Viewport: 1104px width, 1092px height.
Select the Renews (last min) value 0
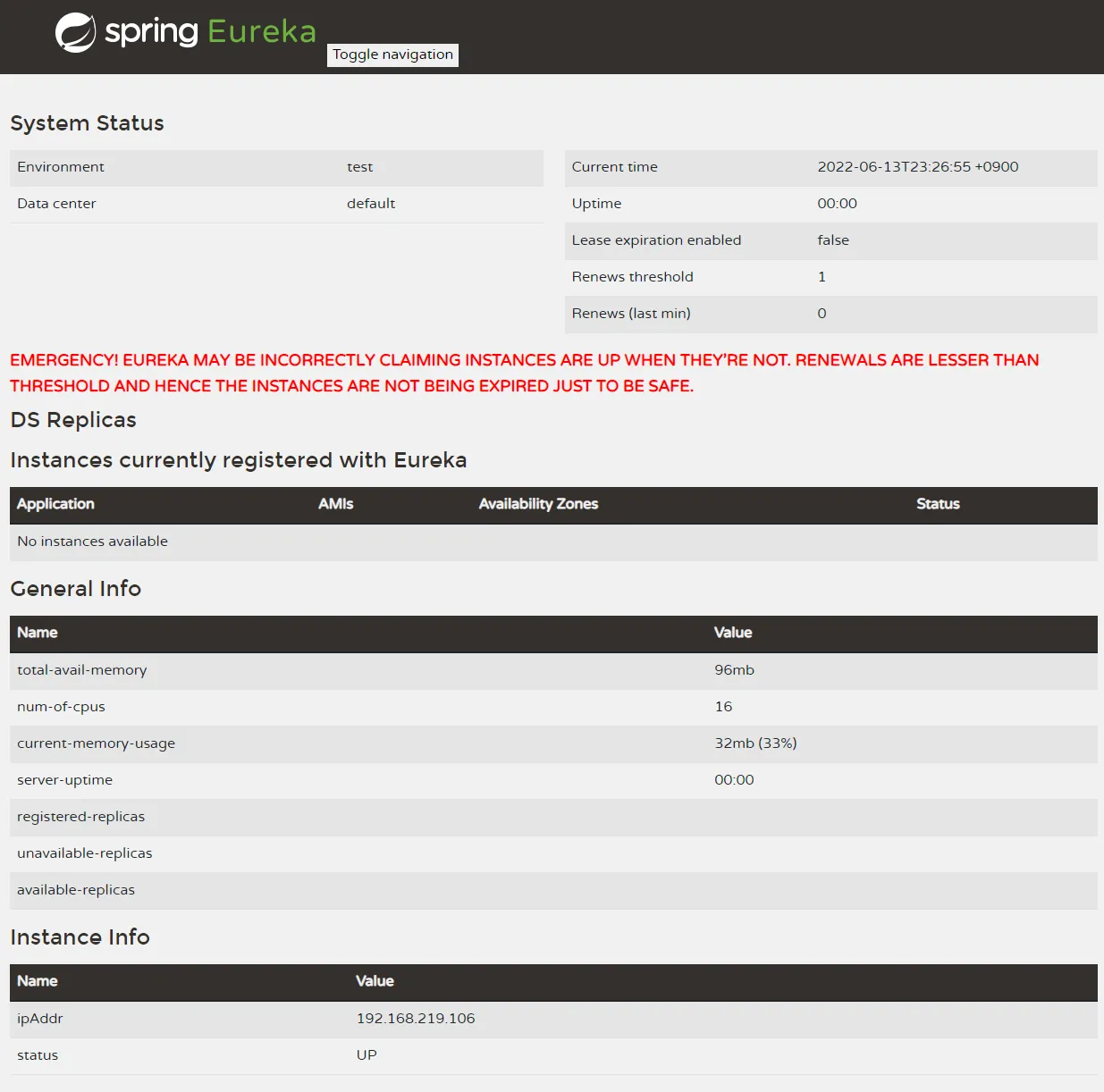point(822,314)
